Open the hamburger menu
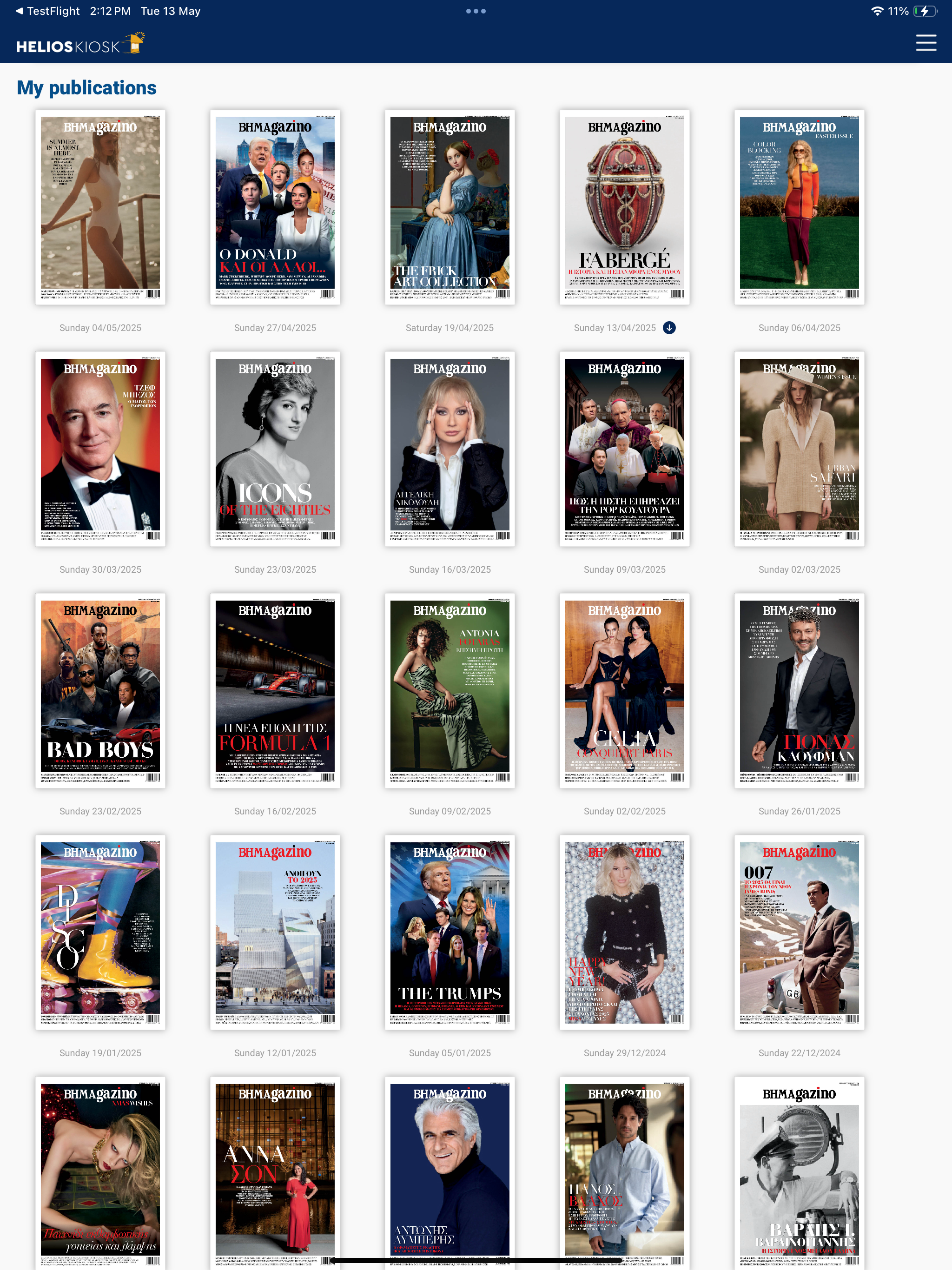952x1270 pixels. click(x=926, y=43)
